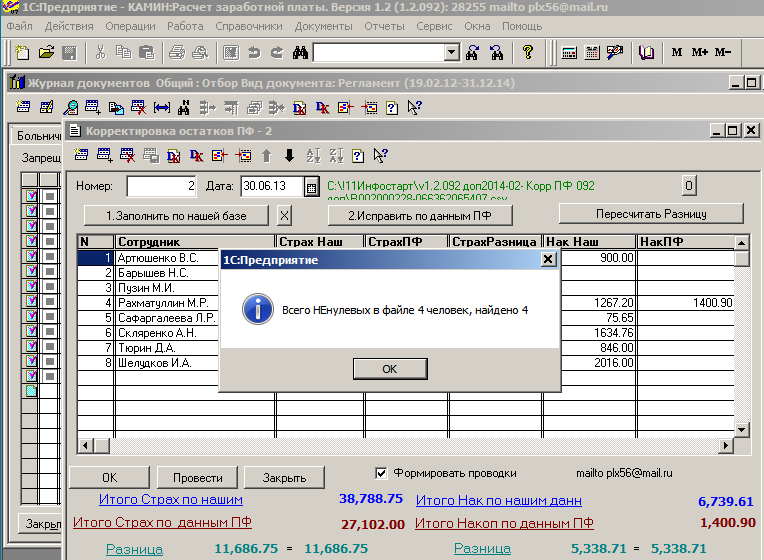The image size is (764, 560).
Task: Open the Операции menu
Action: pyautogui.click(x=131, y=26)
